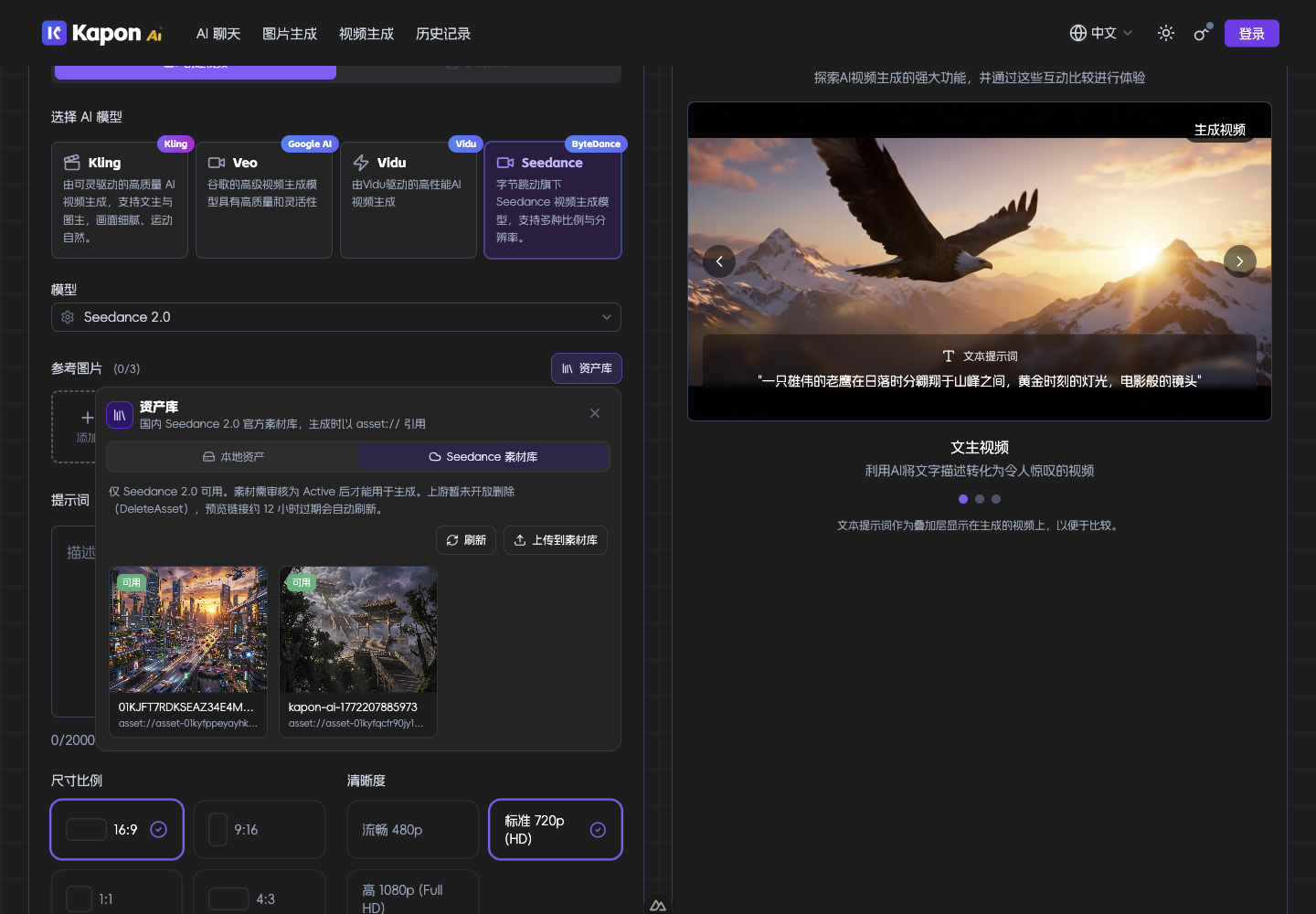
Task: Select 标准 720p (HD) resolution
Action: tap(556, 830)
